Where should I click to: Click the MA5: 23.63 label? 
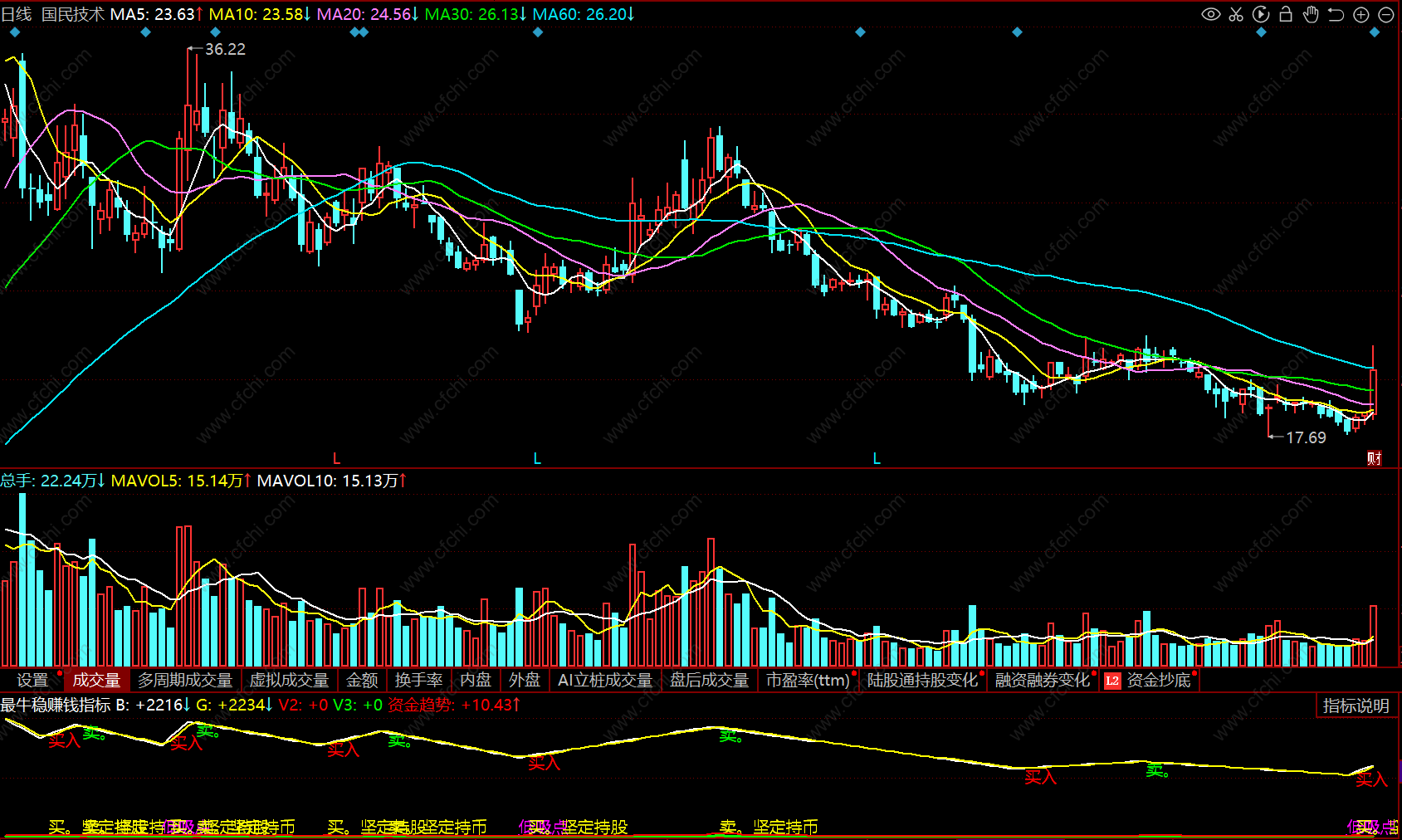coord(157,14)
